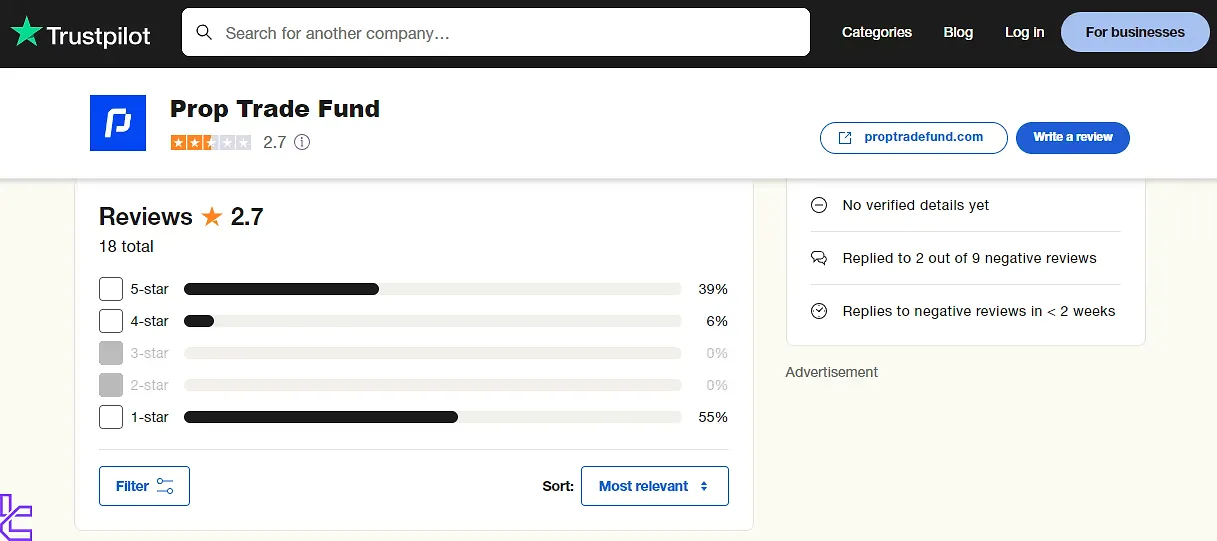Click the Prop Trade Fund logo
The height and width of the screenshot is (541, 1217).
tap(118, 123)
